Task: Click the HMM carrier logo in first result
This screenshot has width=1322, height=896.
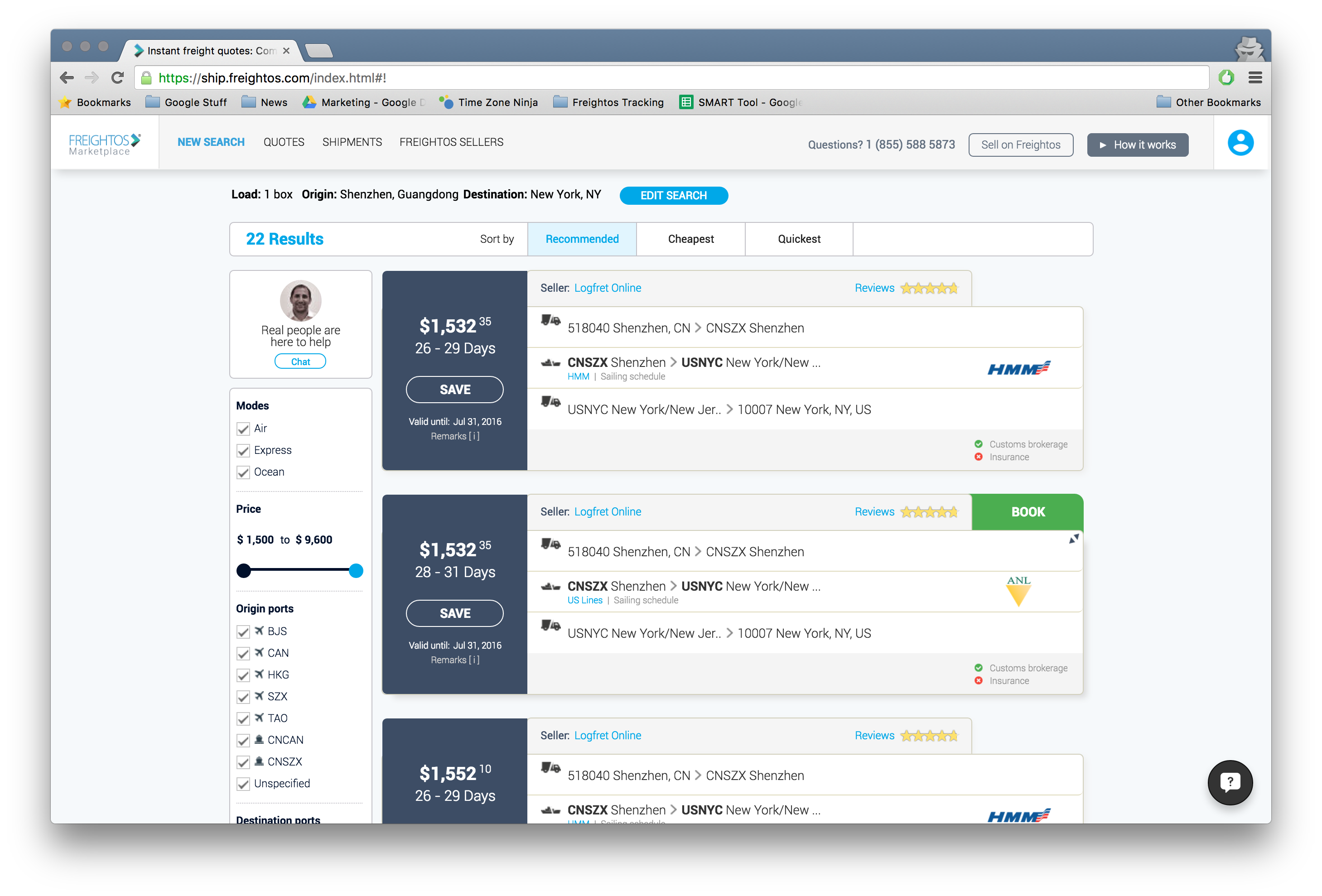Action: [x=1018, y=369]
